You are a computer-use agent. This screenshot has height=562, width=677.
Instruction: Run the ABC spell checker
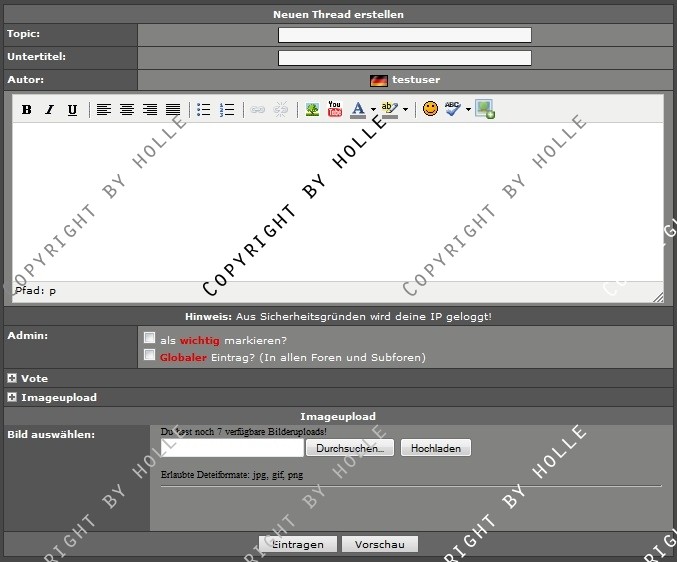tap(453, 109)
